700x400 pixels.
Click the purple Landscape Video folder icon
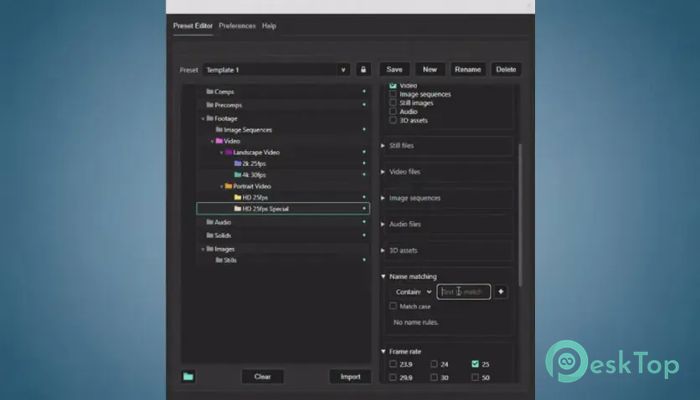[x=229, y=152]
